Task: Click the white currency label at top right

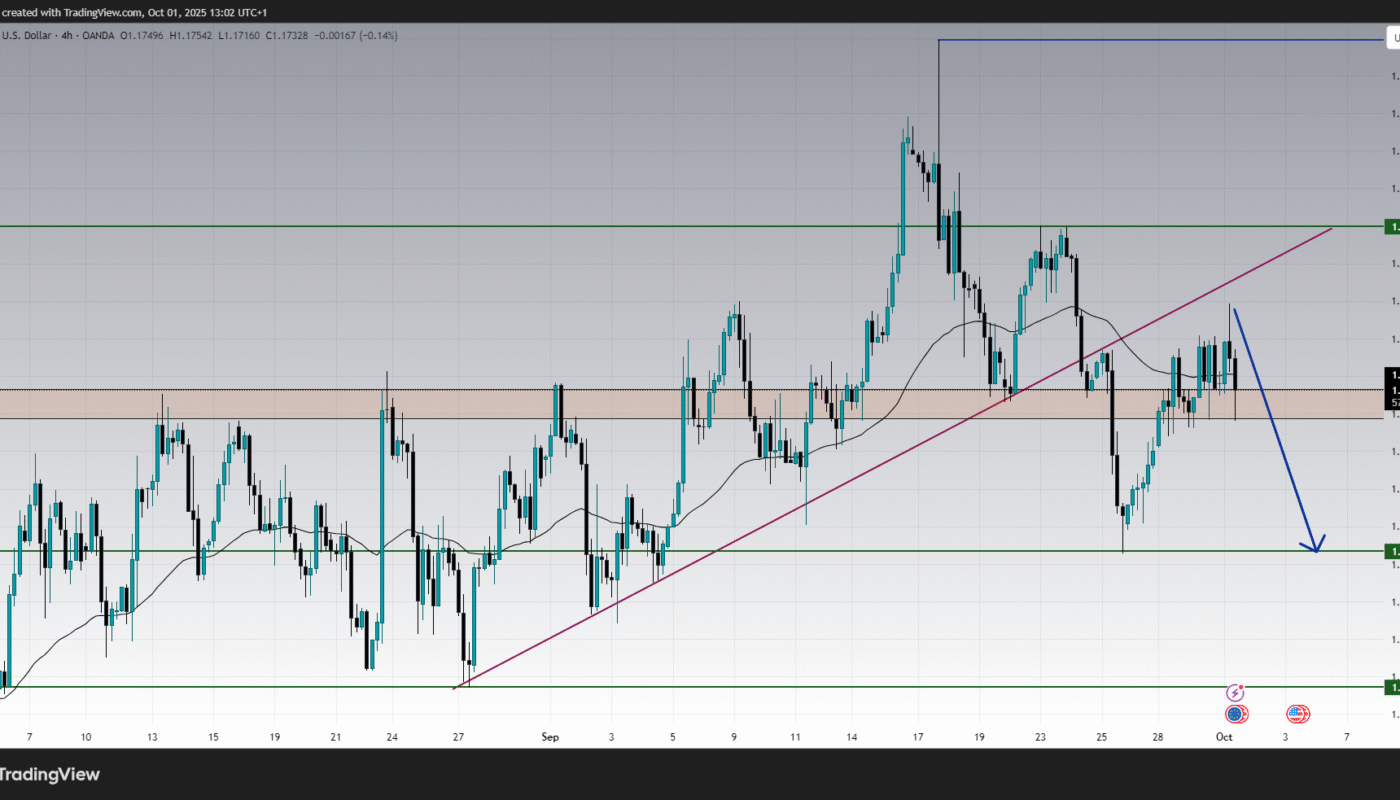Action: tap(1391, 40)
